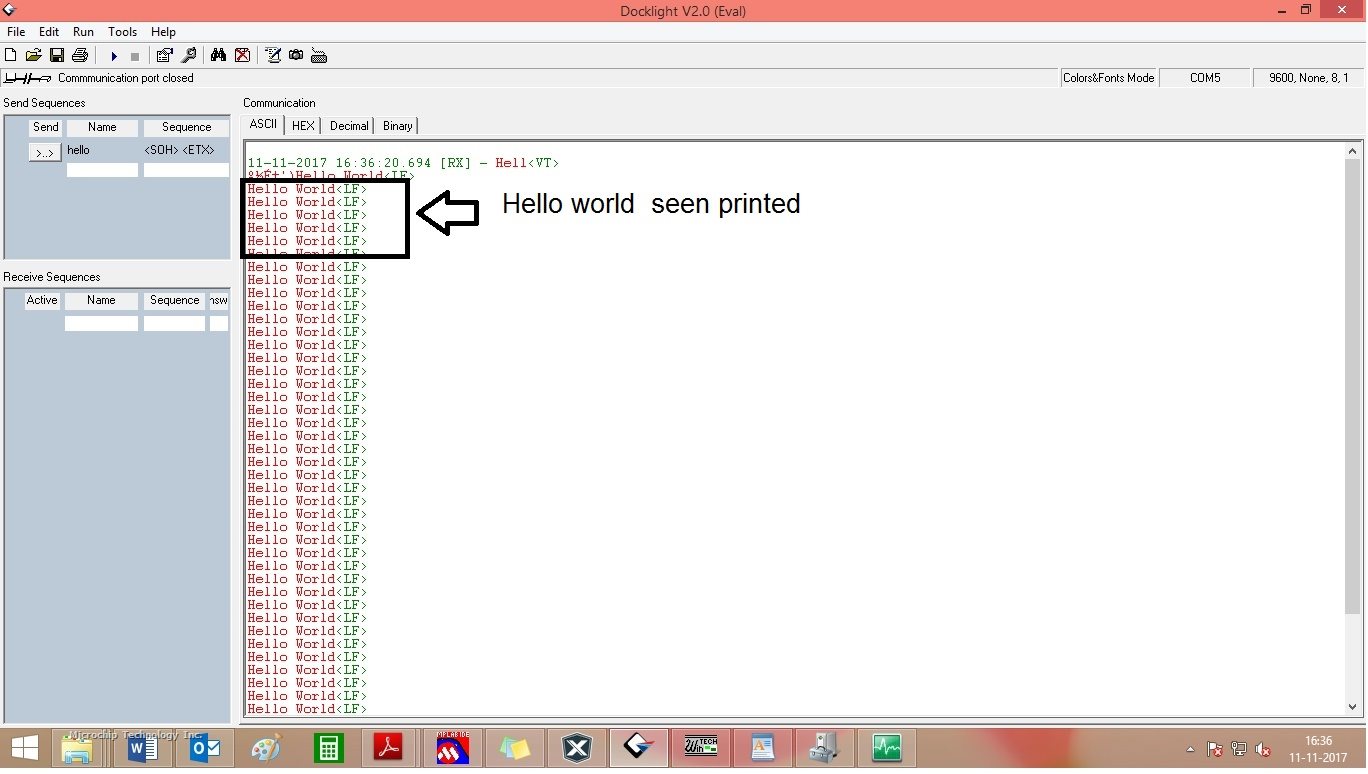The width and height of the screenshot is (1368, 774).
Task: Click the Active column header in Receive Sequences
Action: pos(42,300)
